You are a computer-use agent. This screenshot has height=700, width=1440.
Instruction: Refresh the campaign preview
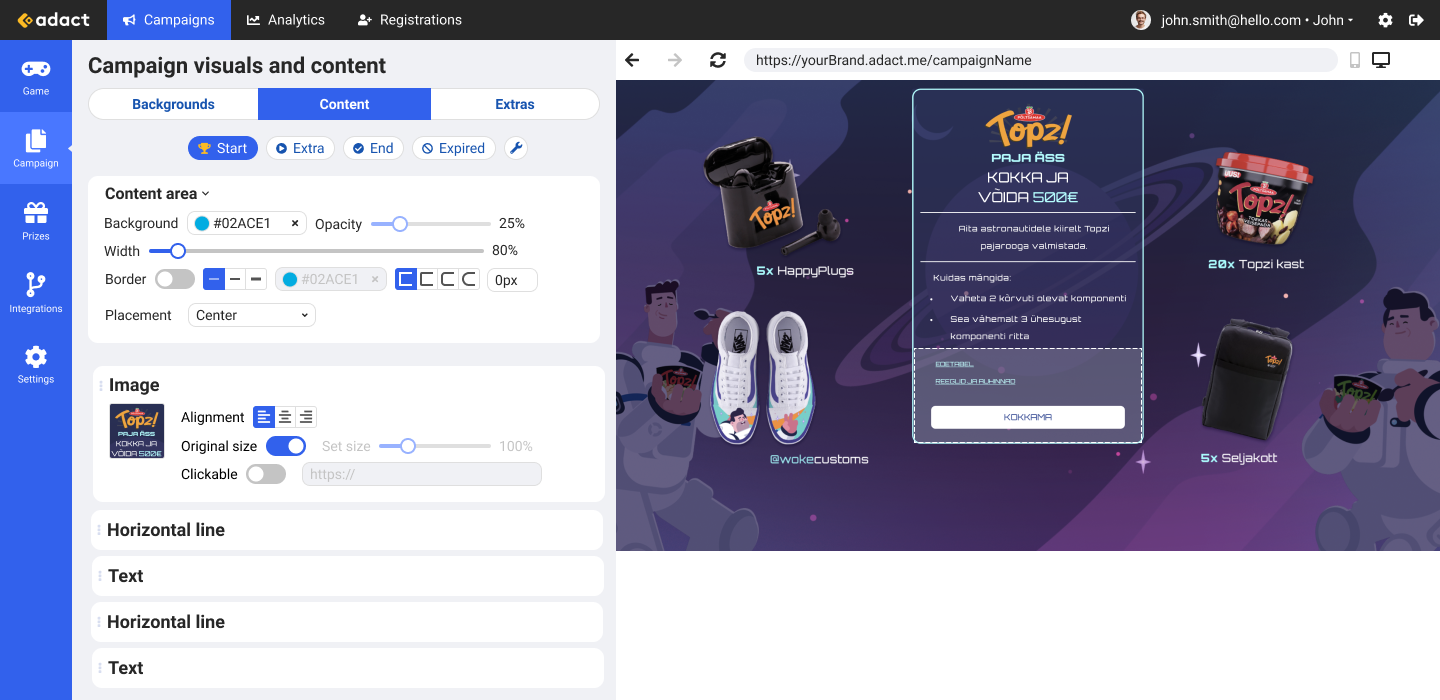tap(718, 60)
